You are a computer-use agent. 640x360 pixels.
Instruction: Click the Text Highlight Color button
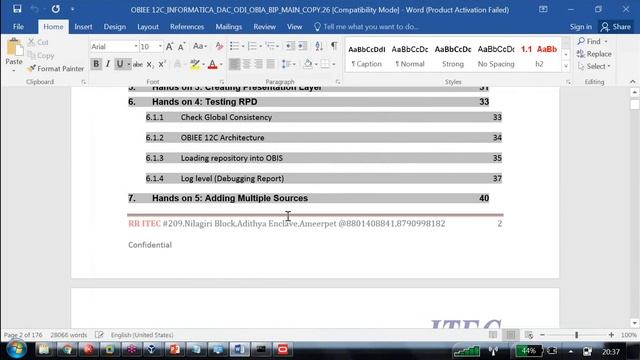[x=195, y=64]
